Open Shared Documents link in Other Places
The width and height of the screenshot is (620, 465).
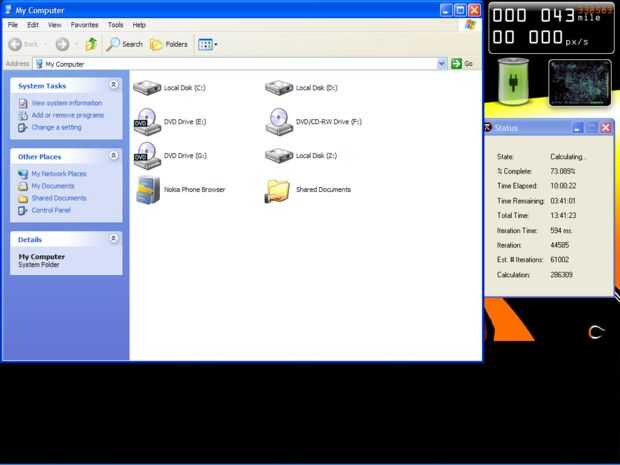coord(59,198)
